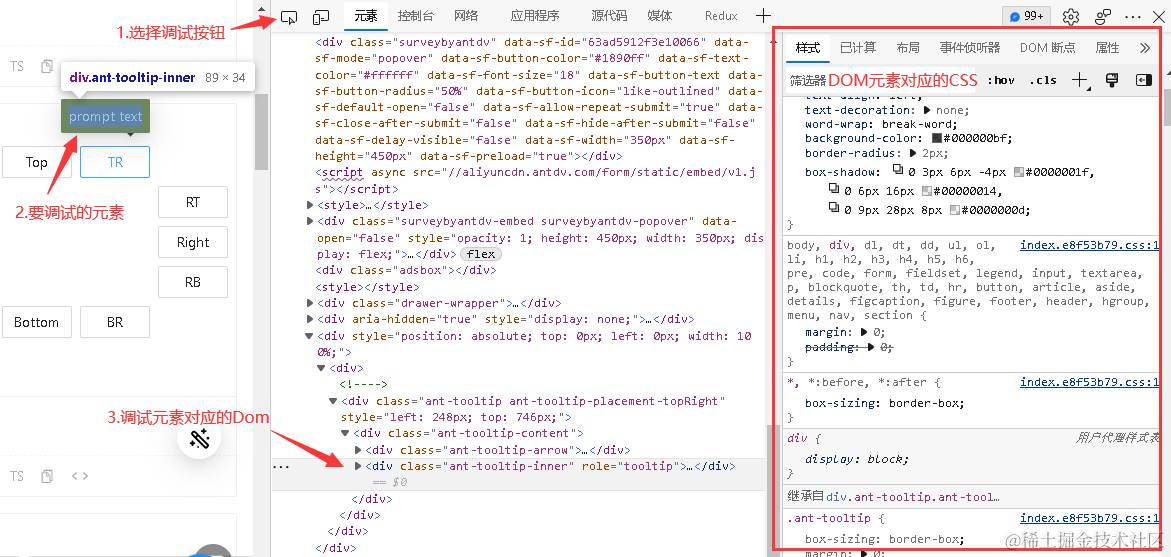The width and height of the screenshot is (1171, 557).
Task: Click the 筛选器 filter input field
Action: [883, 80]
